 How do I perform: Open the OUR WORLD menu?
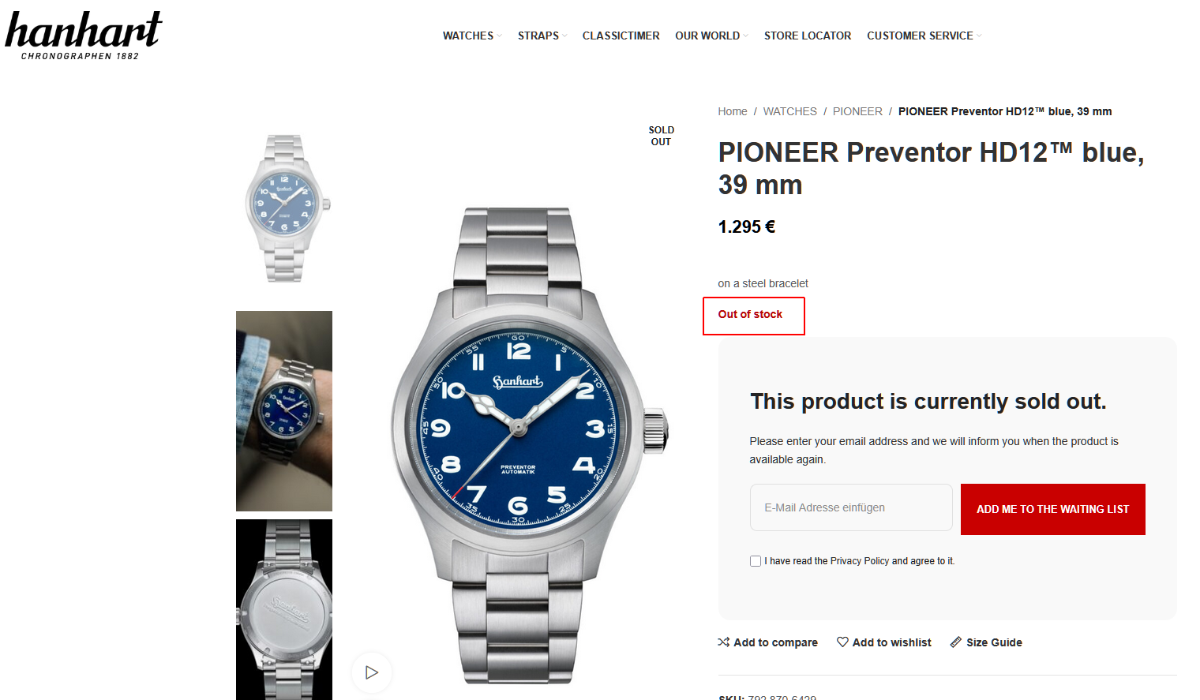711,36
